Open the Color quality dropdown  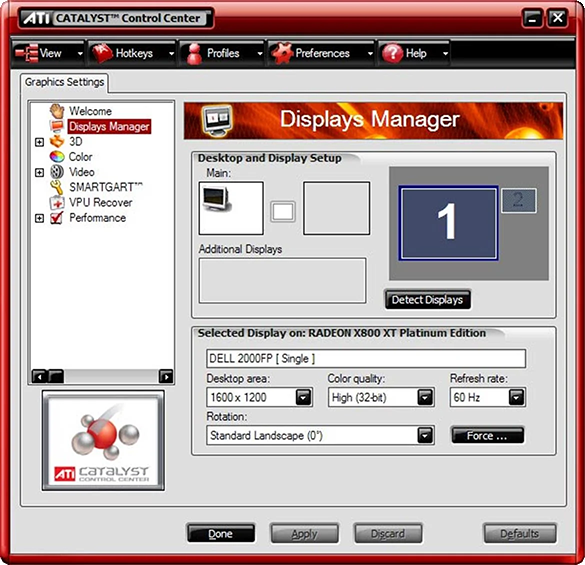click(425, 397)
